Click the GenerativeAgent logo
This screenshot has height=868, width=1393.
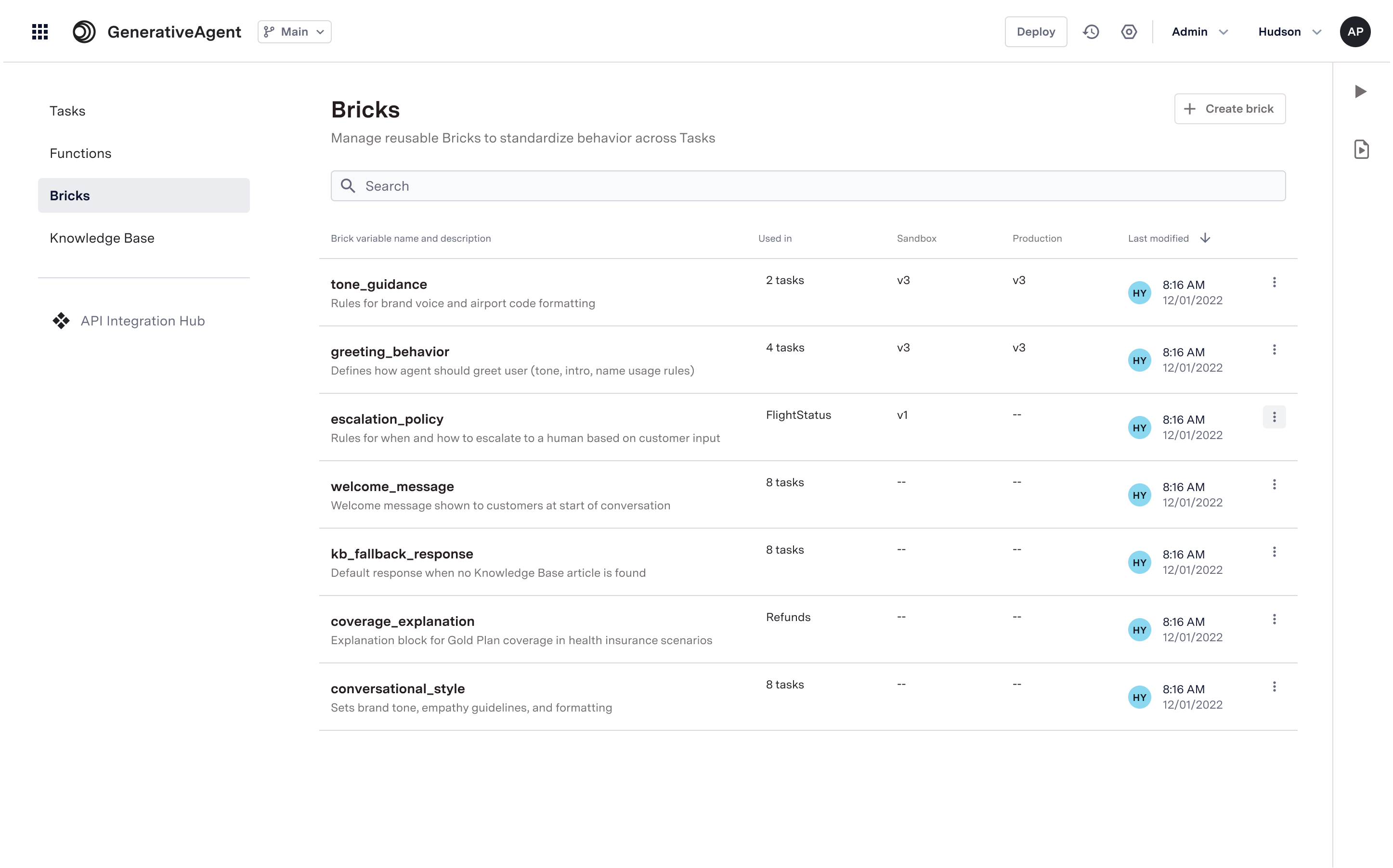click(84, 32)
